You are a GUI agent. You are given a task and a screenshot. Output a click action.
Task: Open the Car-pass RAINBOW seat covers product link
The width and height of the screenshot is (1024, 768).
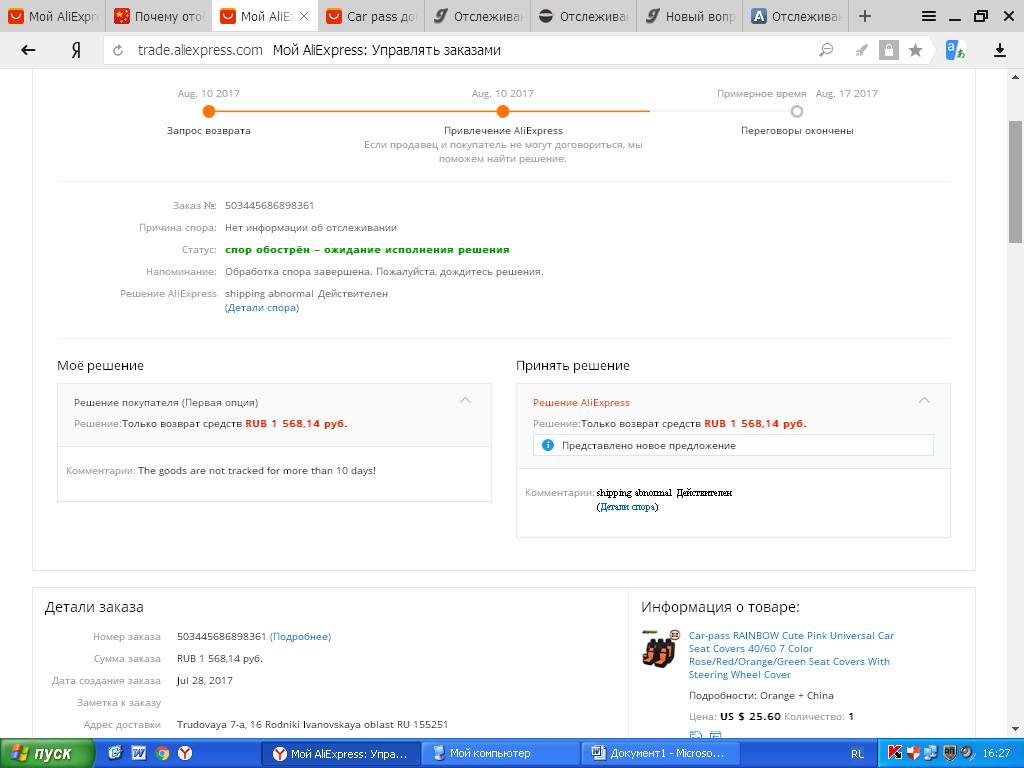791,655
